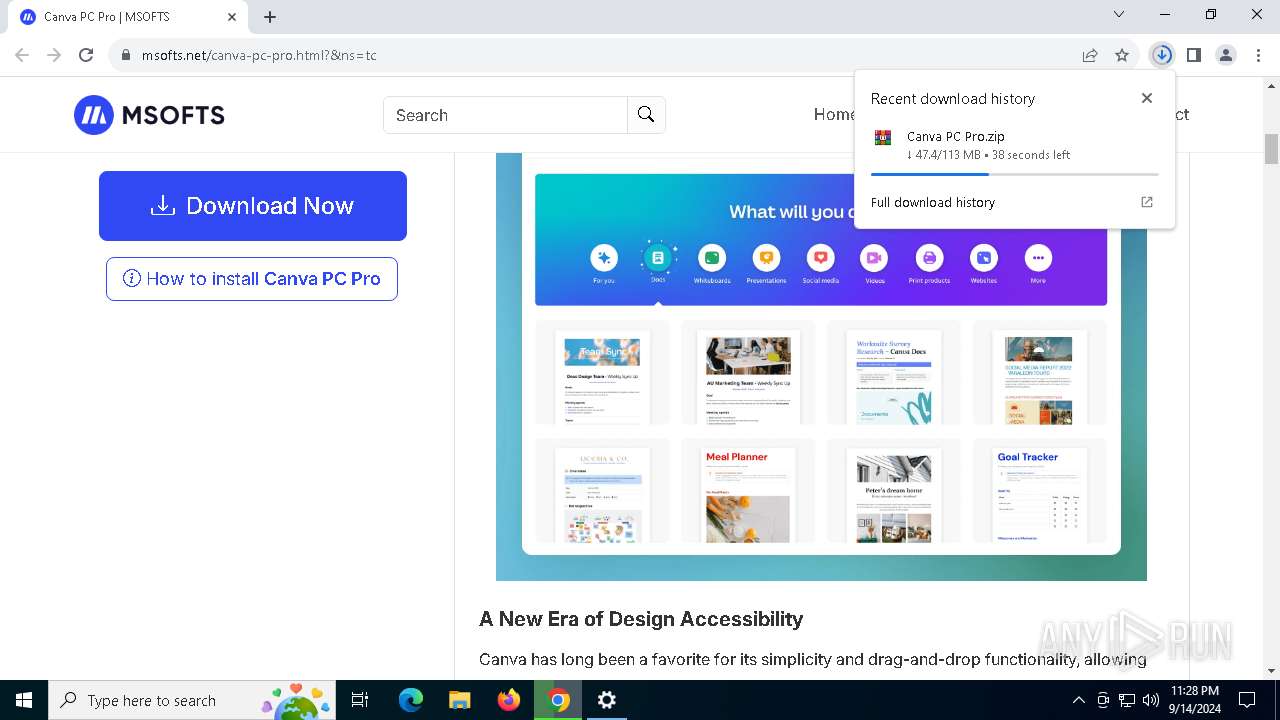The width and height of the screenshot is (1280, 720).
Task: Launch Microsoft Edge from taskbar
Action: tap(411, 700)
